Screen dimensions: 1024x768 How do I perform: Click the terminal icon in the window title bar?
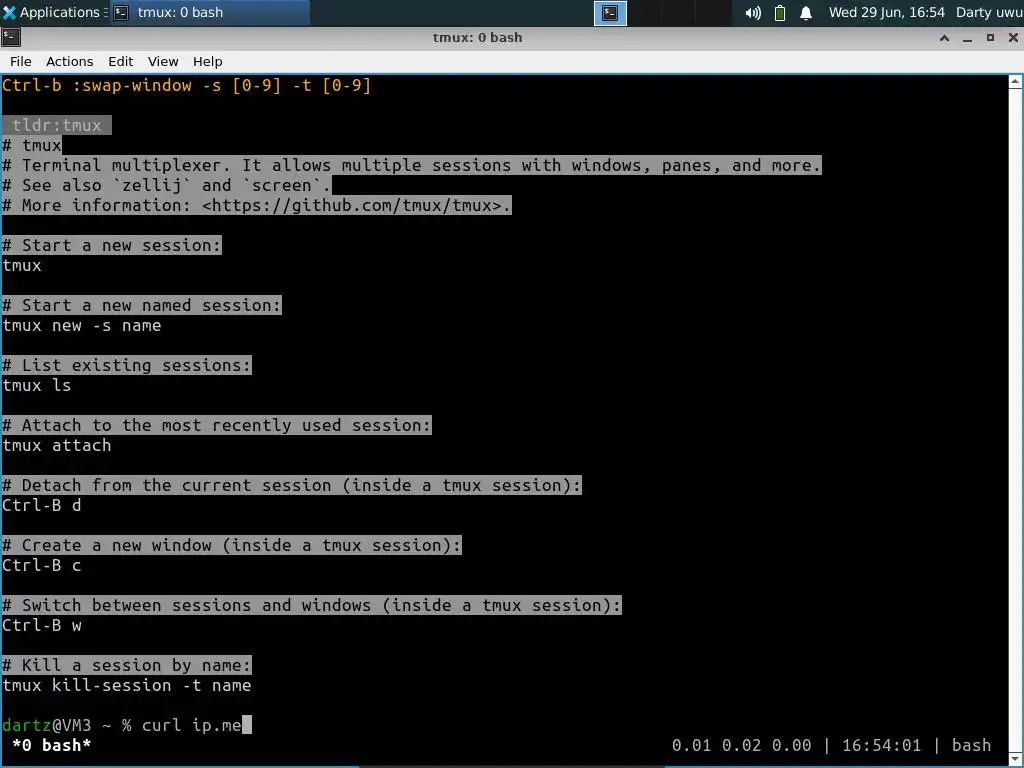[x=10, y=37]
